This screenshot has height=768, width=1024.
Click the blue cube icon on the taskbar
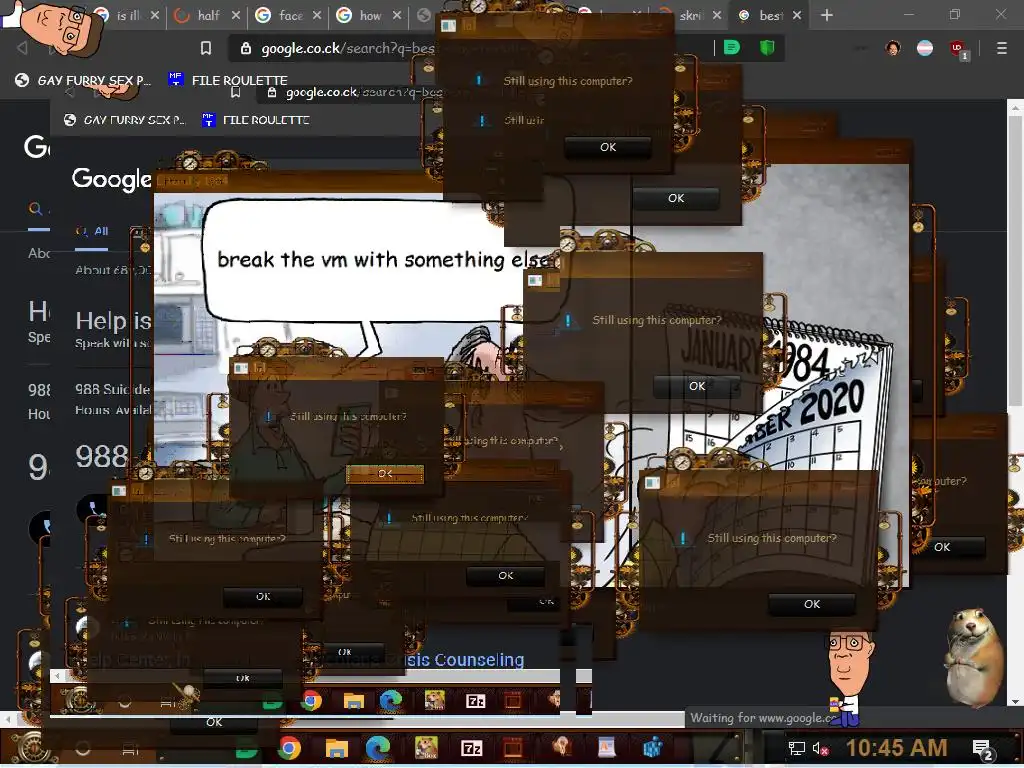pyautogui.click(x=652, y=747)
